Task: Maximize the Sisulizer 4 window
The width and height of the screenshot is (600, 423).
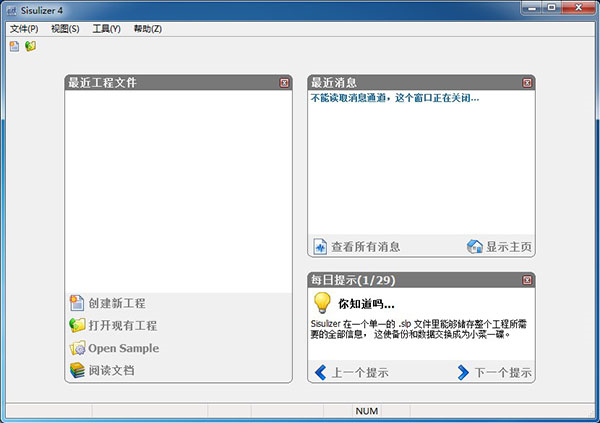Action: tap(552, 8)
